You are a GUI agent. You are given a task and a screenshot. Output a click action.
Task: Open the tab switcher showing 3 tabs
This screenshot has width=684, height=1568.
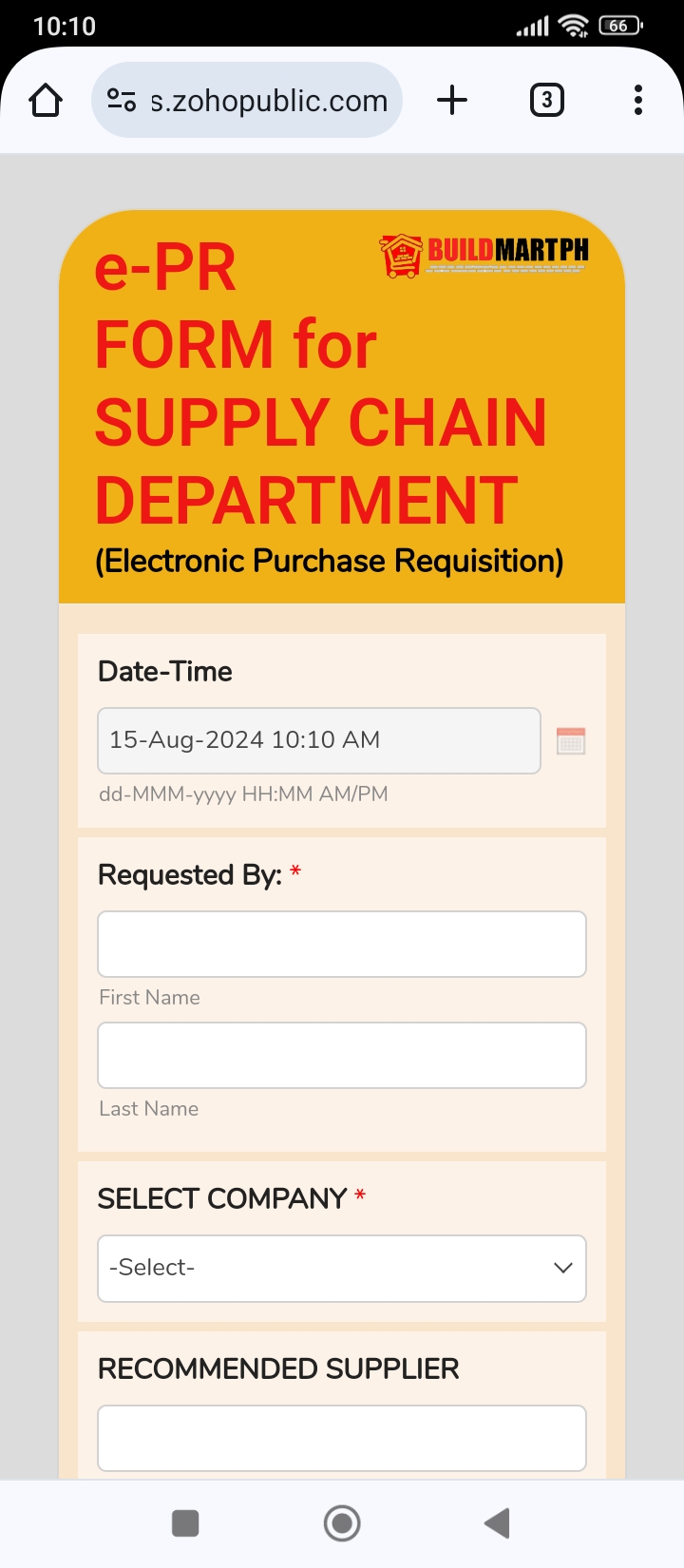point(546,100)
